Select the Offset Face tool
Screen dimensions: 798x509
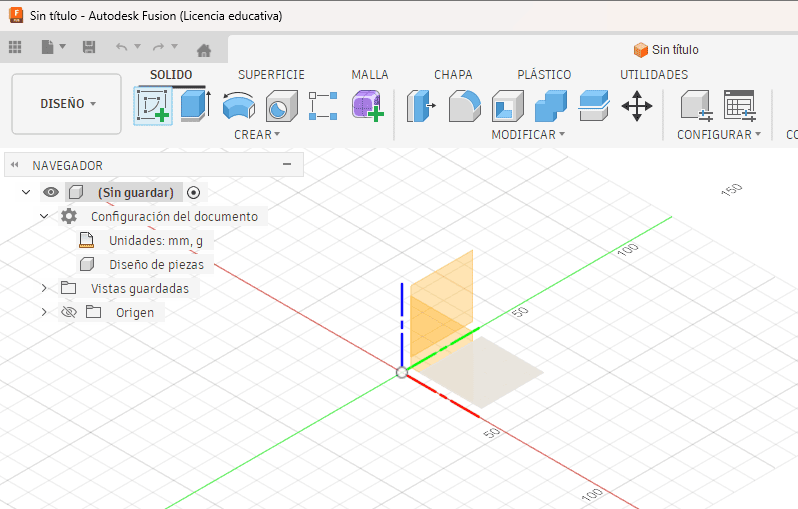pos(594,106)
